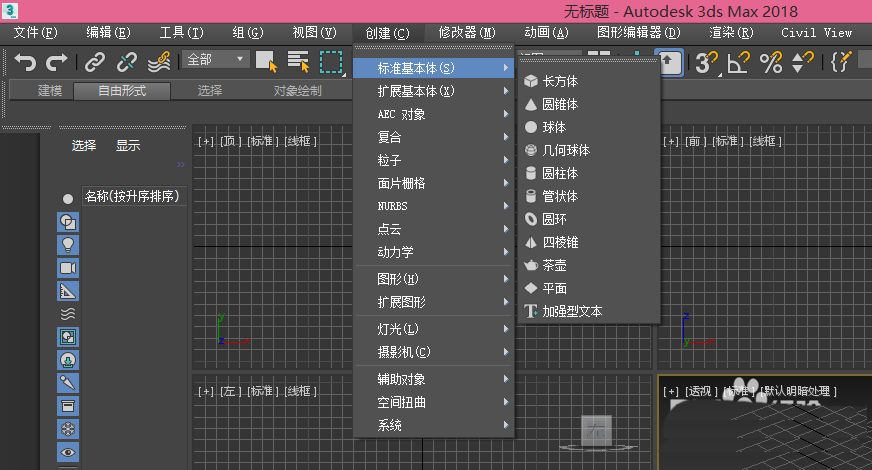Toggle the 3D Snaps icon
The image size is (872, 470).
[x=706, y=62]
